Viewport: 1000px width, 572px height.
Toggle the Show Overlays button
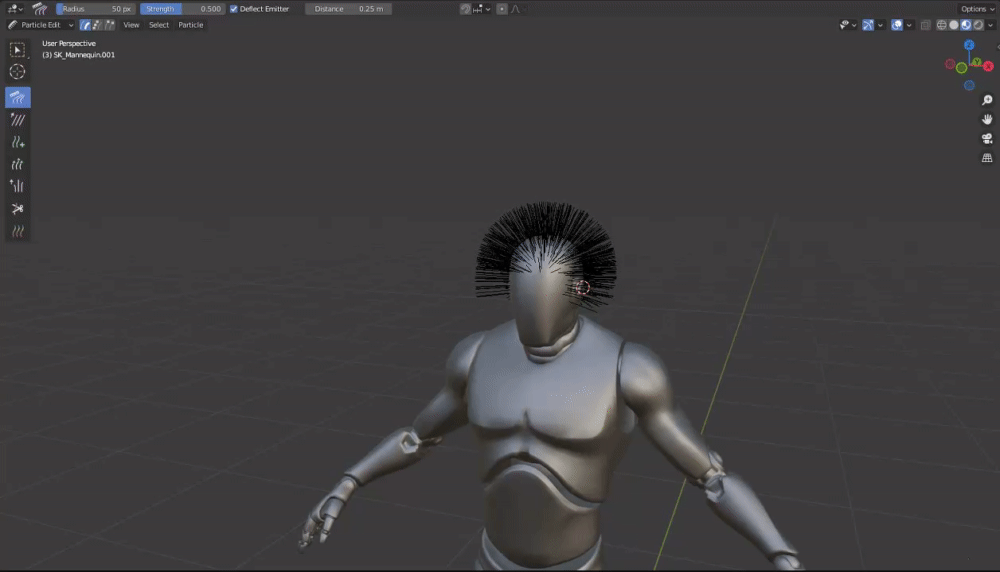[897, 25]
